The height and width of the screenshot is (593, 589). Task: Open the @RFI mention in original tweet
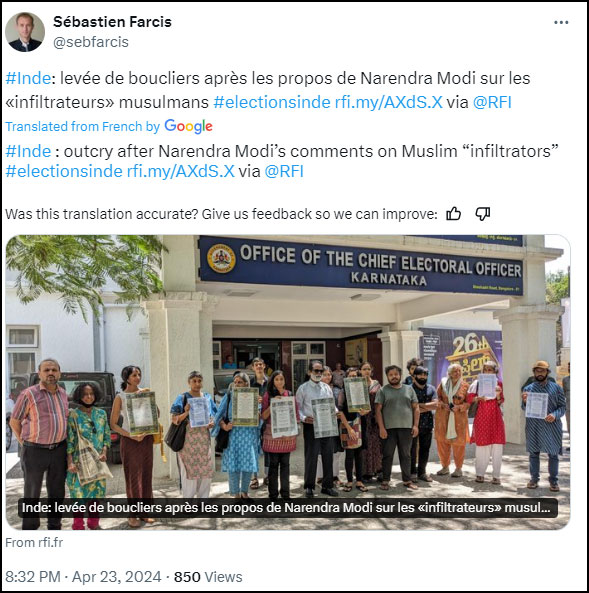pos(492,102)
